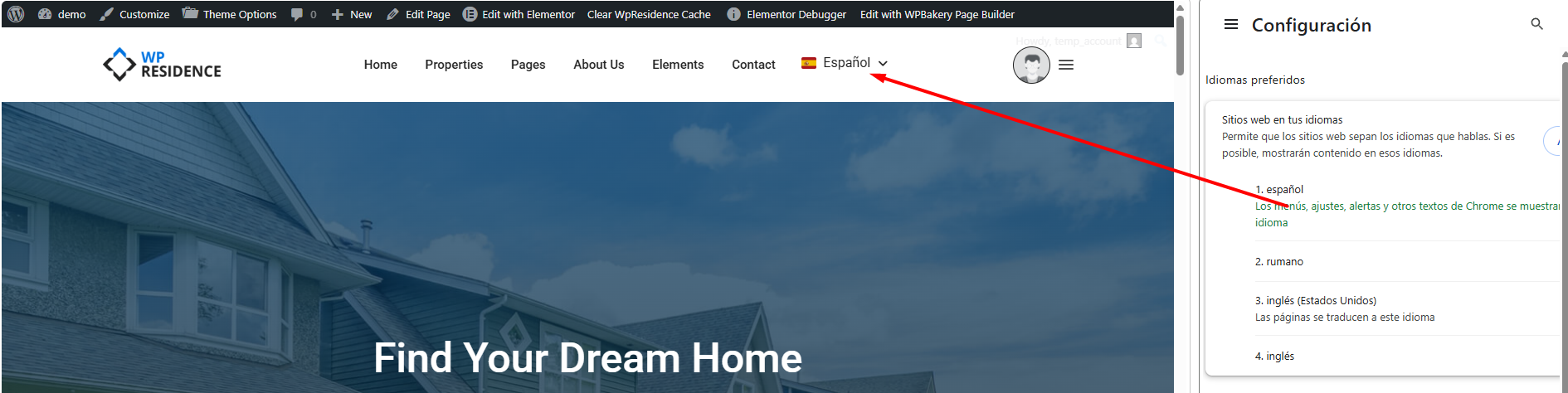Image resolution: width=1568 pixels, height=393 pixels.
Task: Open Theme Options
Action: tap(230, 14)
